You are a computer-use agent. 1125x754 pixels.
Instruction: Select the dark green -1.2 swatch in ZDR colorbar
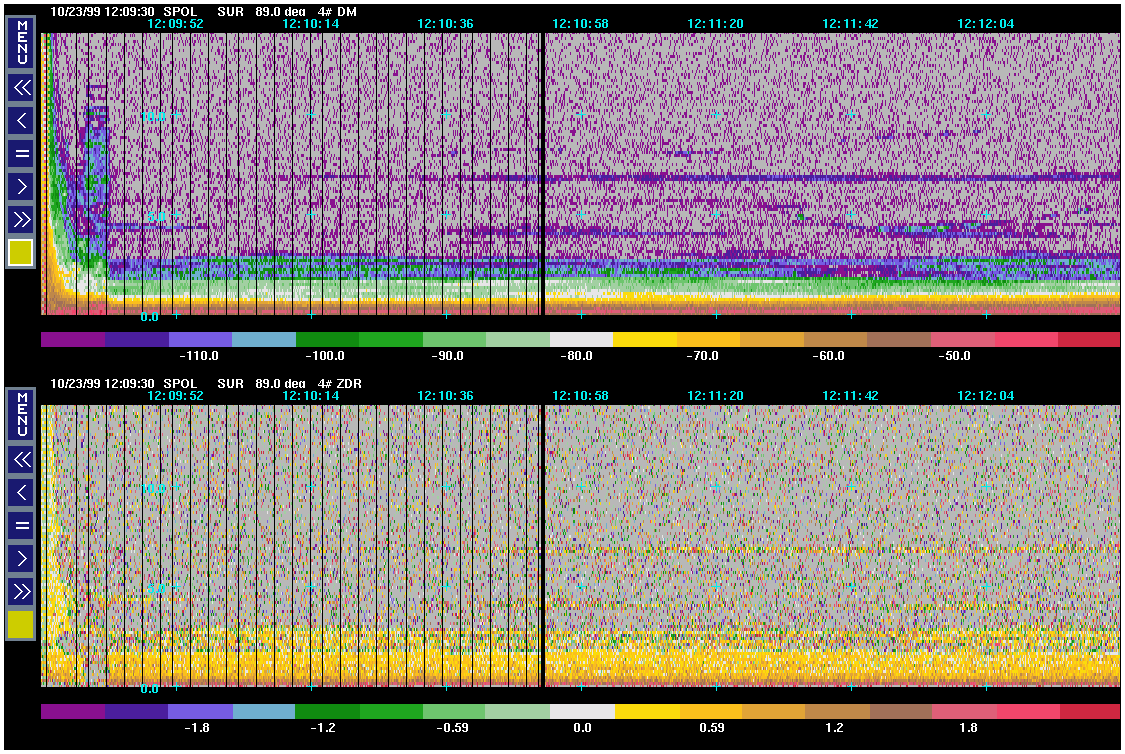327,711
